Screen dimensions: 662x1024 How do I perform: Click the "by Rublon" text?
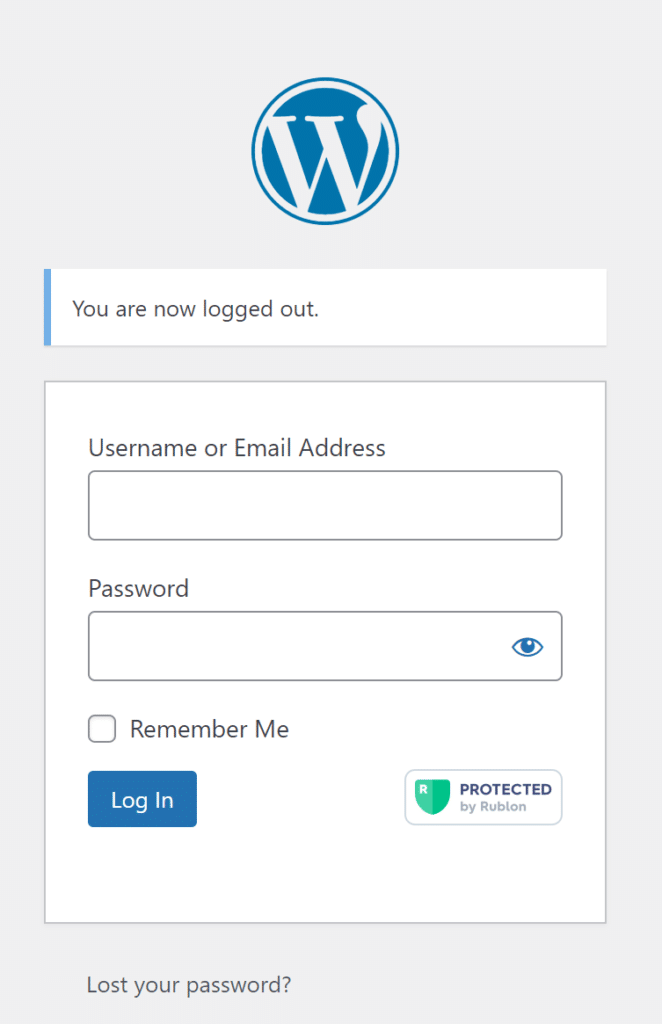pyautogui.click(x=493, y=807)
